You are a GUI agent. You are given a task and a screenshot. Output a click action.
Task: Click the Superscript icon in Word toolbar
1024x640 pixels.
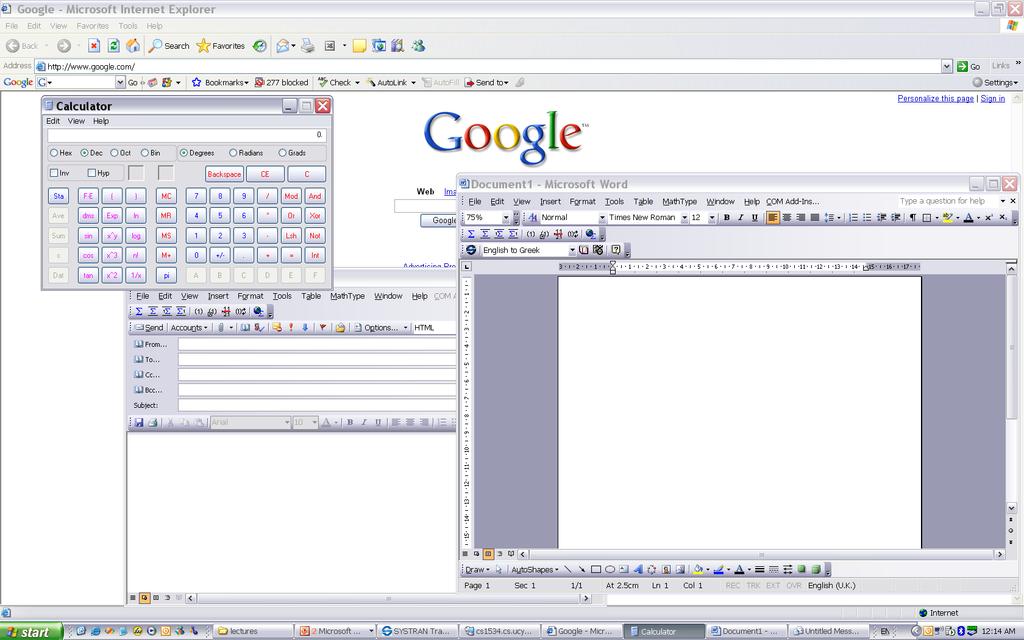click(x=989, y=217)
